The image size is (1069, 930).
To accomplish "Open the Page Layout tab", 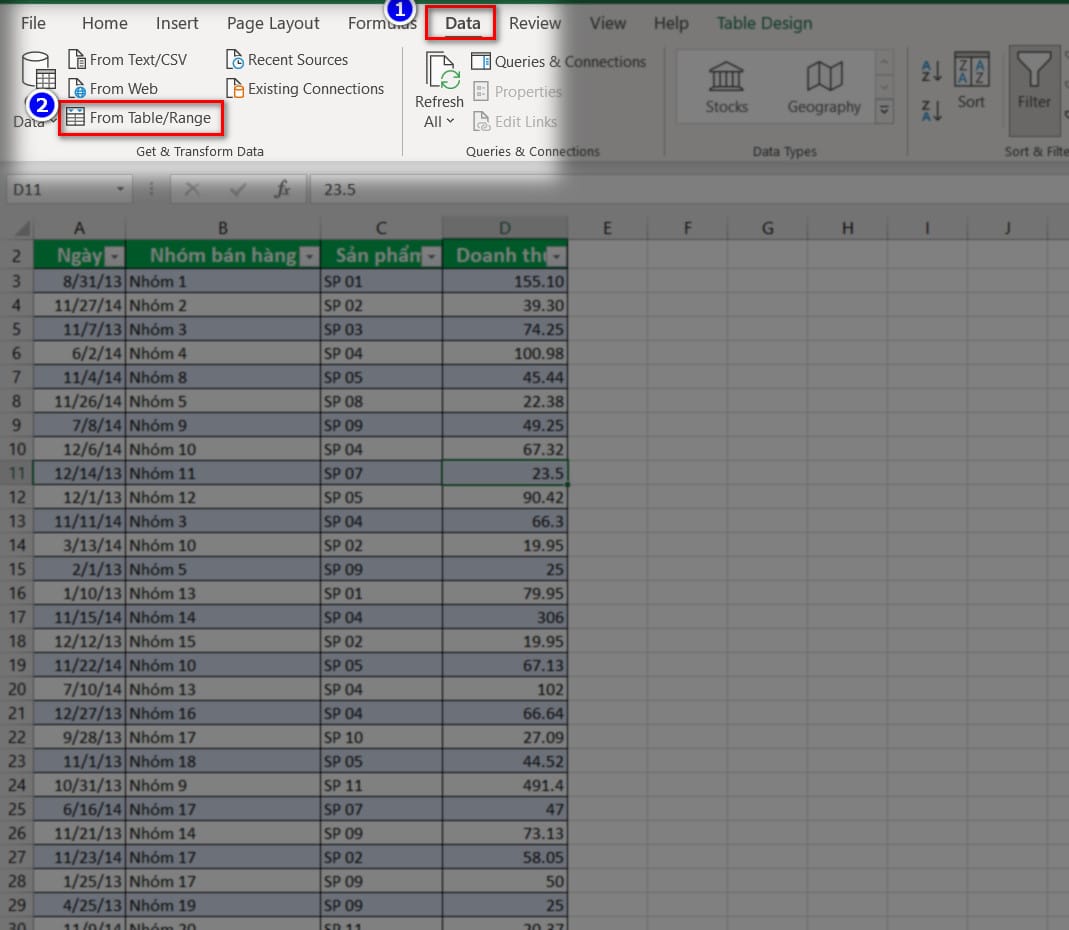I will coord(273,23).
